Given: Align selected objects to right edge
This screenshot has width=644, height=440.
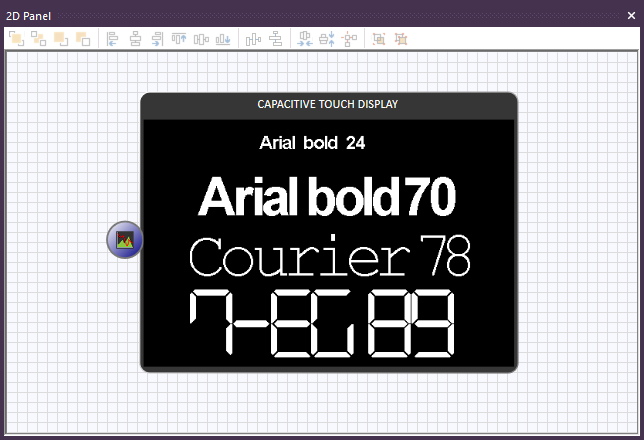Looking at the screenshot, I should pos(157,39).
